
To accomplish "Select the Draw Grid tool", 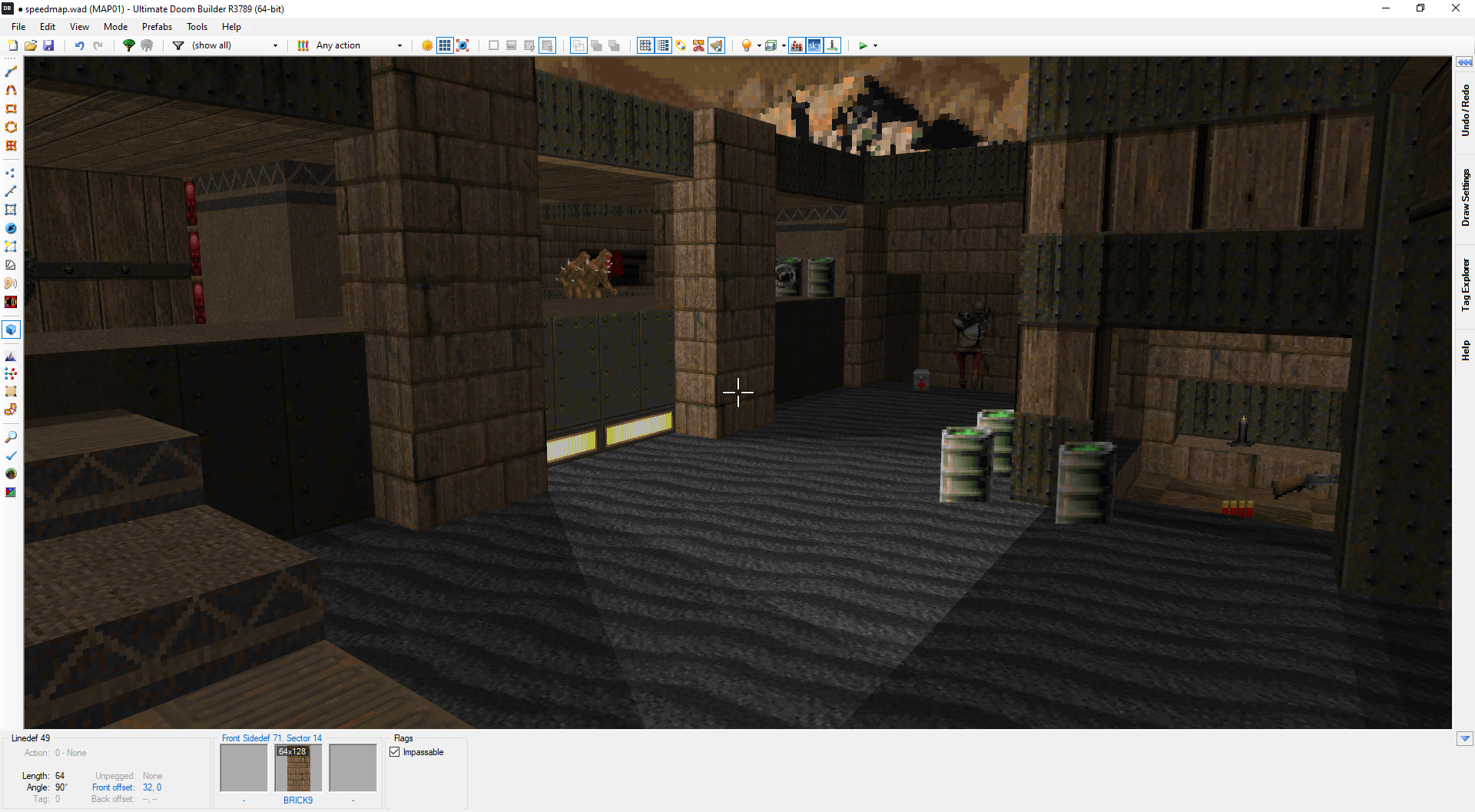I will click(11, 145).
